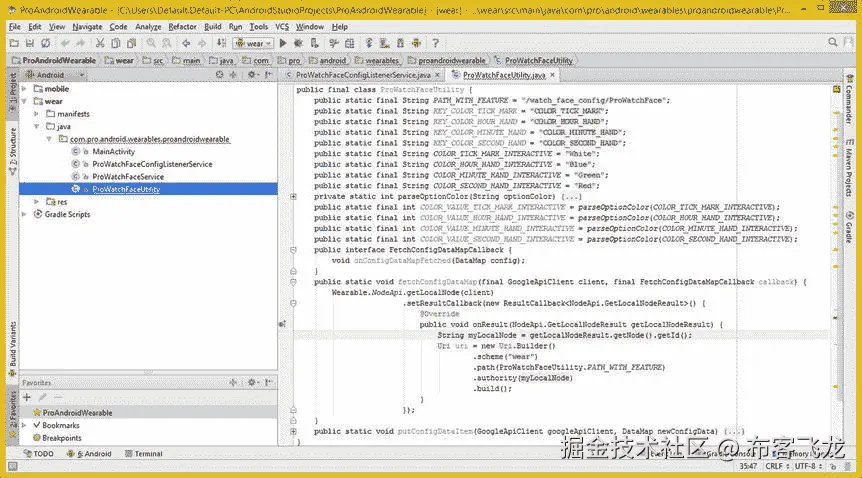Open the Analyze menu
This screenshot has height=478, width=862.
(148, 26)
